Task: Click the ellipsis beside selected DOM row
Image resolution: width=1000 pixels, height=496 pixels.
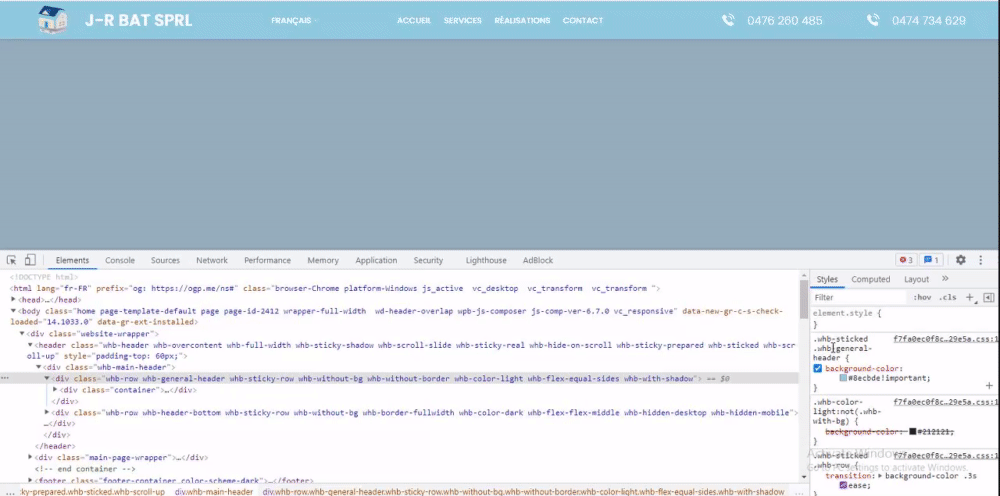Action: pyautogui.click(x=5, y=378)
